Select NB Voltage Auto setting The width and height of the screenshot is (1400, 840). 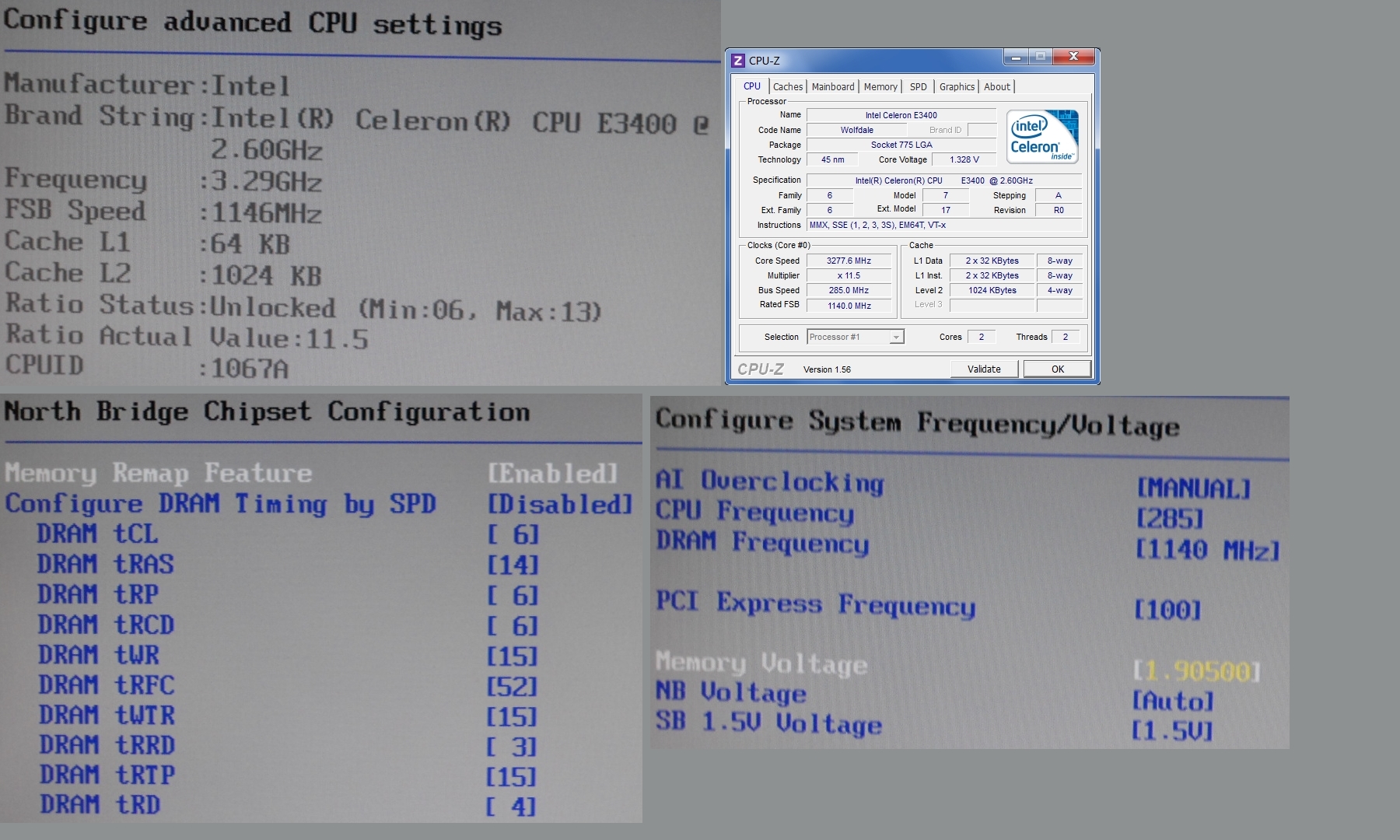tap(1173, 701)
